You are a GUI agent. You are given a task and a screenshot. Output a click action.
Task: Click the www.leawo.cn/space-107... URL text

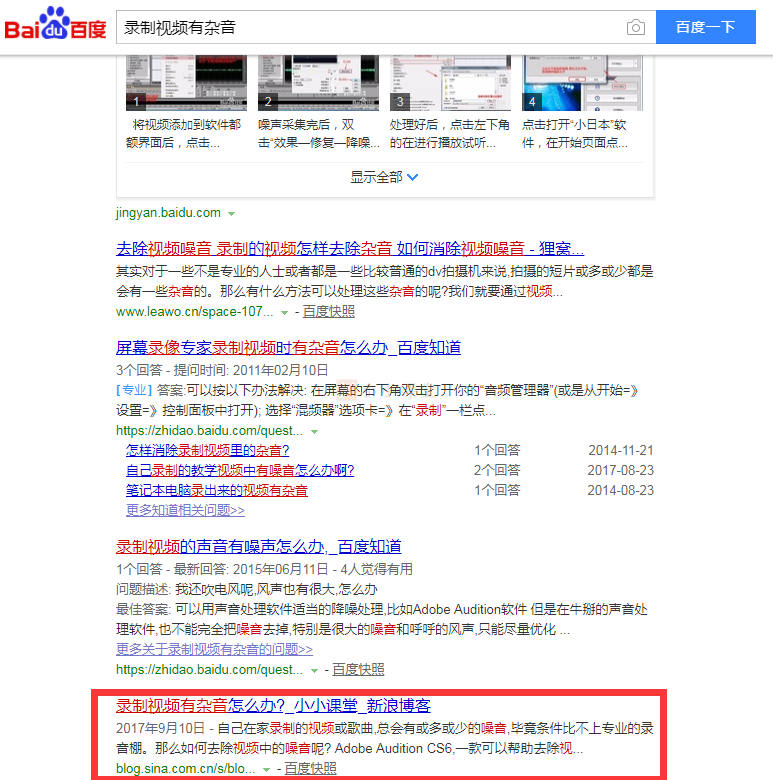point(194,312)
